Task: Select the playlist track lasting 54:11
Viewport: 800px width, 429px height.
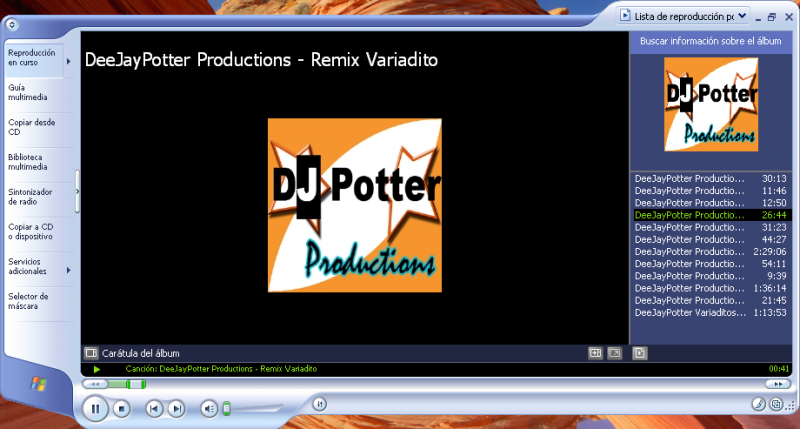Action: (x=711, y=264)
